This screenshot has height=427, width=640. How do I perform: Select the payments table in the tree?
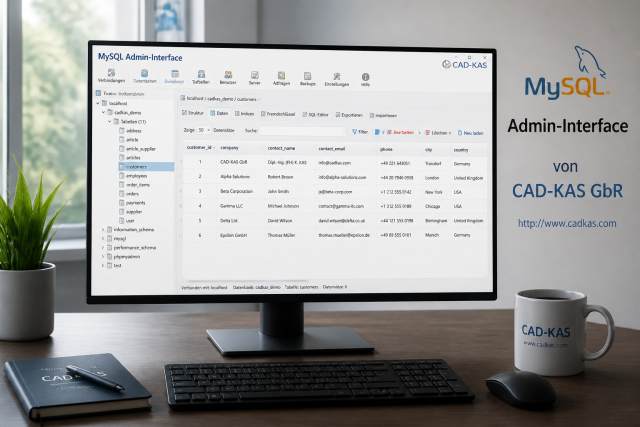132,202
